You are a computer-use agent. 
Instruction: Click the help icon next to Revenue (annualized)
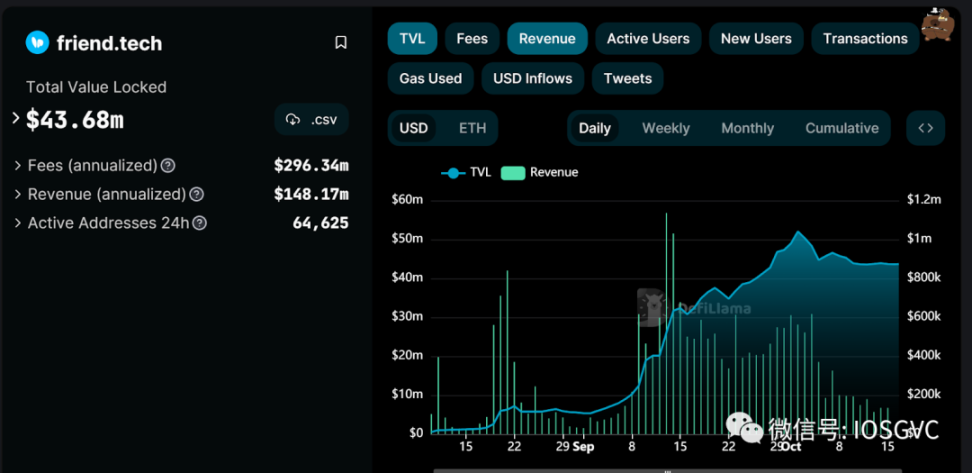coord(197,195)
